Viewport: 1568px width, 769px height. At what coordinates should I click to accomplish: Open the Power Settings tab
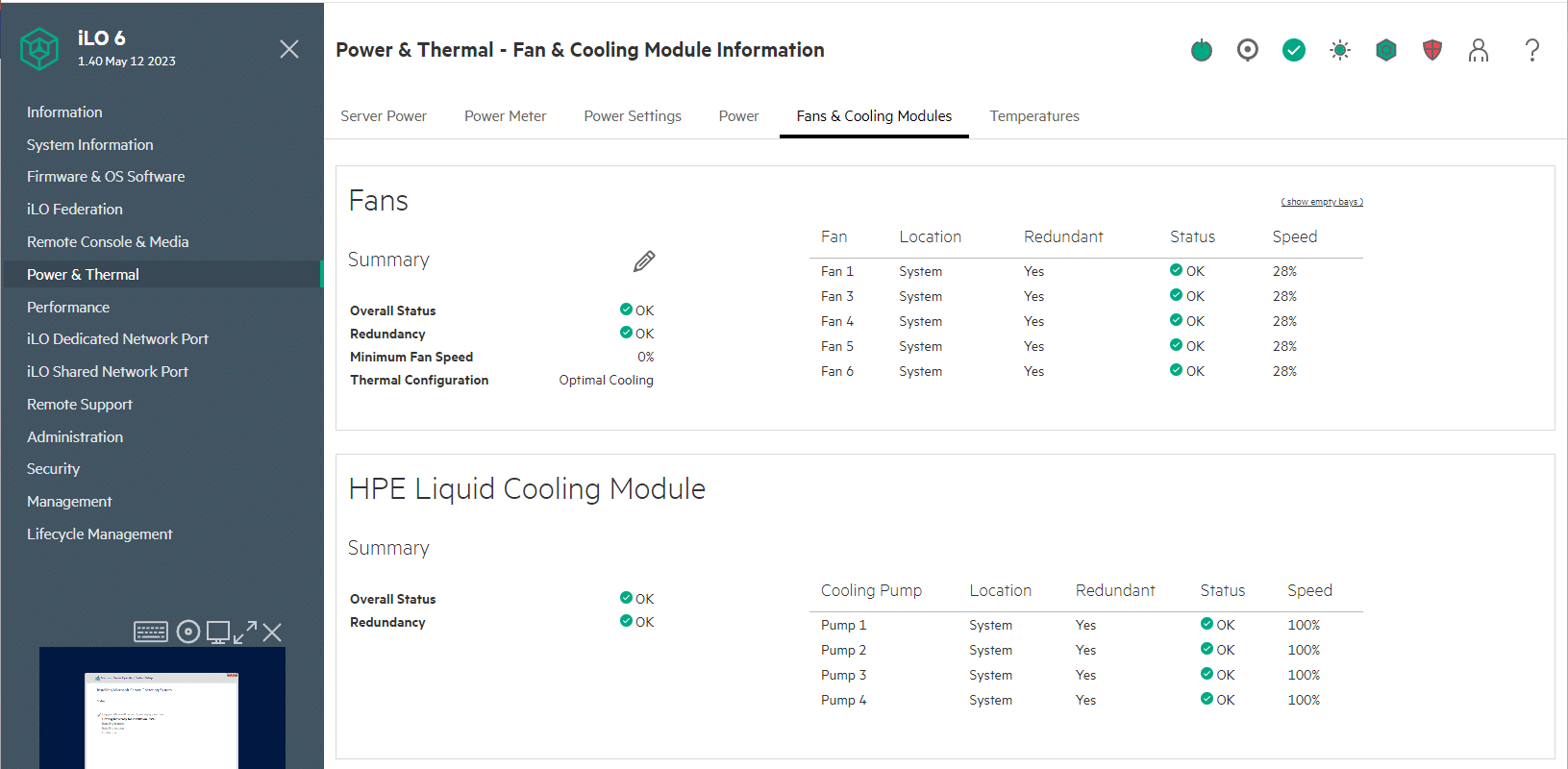pyautogui.click(x=633, y=116)
